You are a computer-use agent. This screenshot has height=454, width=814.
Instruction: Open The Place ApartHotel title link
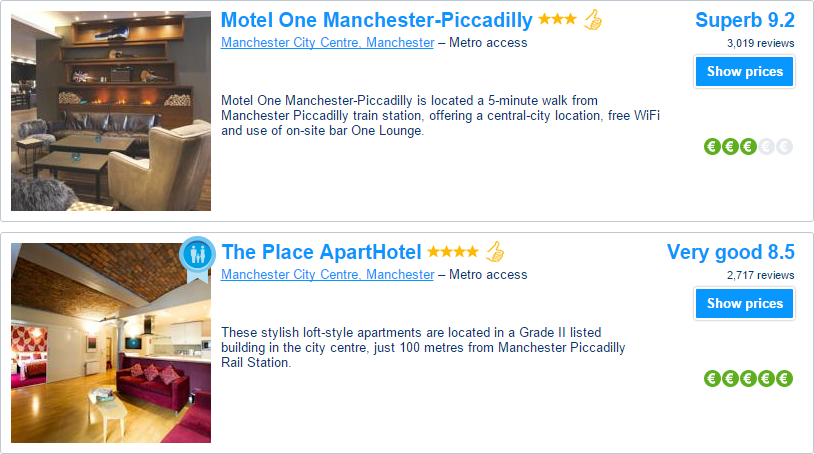tap(321, 252)
